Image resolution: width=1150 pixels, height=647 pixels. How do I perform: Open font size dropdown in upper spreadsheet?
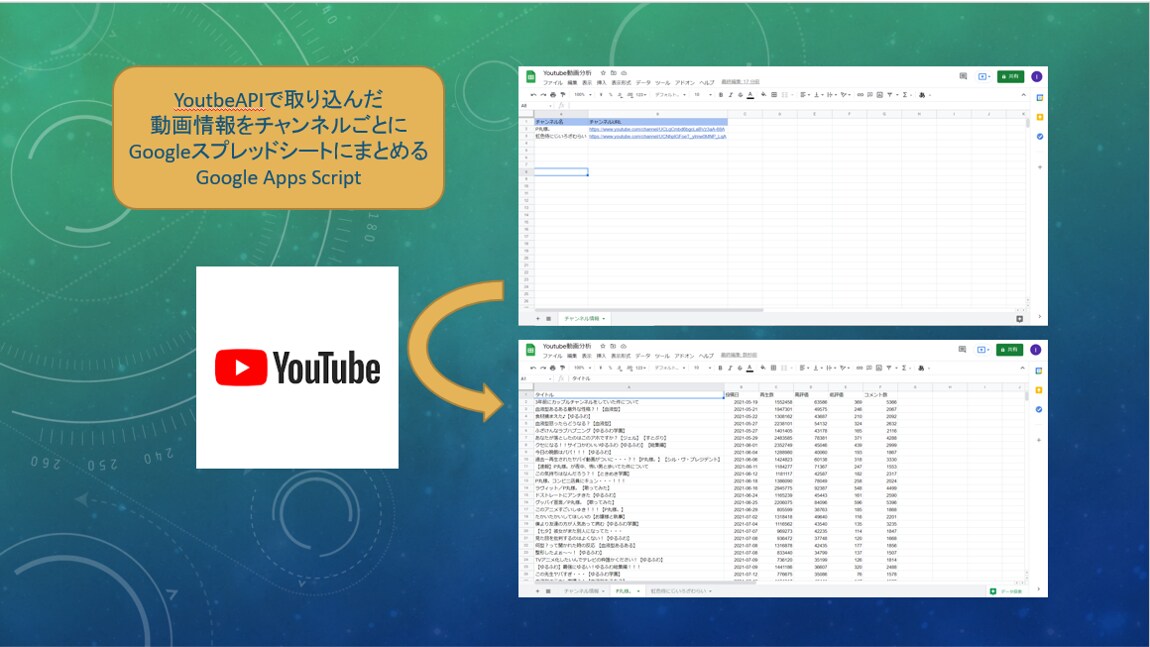(703, 95)
